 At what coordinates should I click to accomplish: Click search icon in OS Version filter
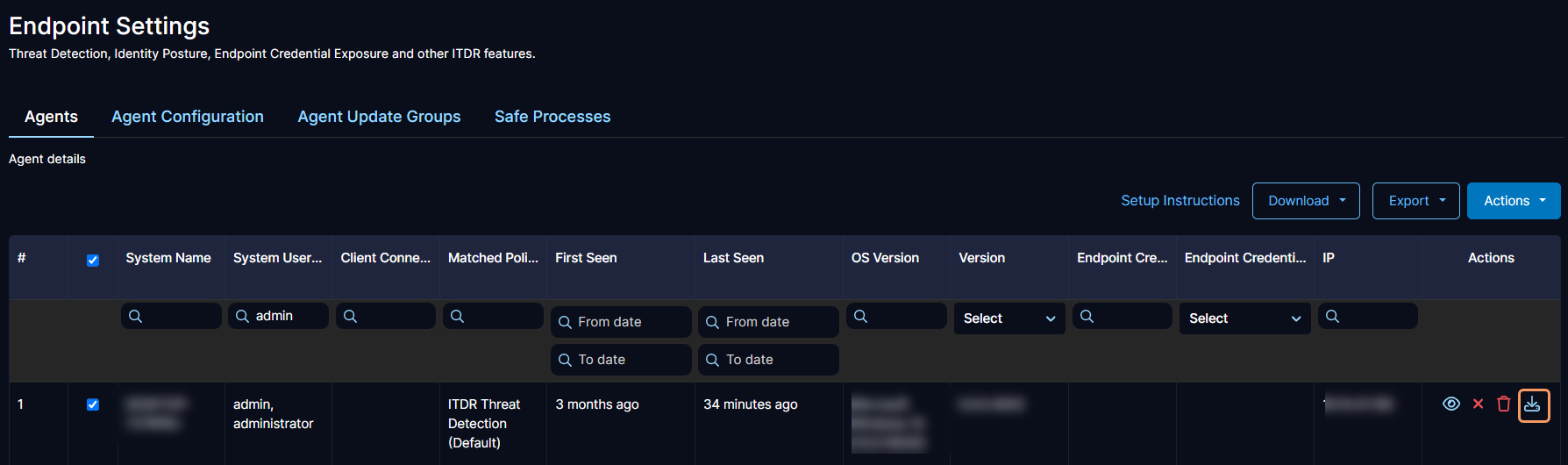click(861, 316)
